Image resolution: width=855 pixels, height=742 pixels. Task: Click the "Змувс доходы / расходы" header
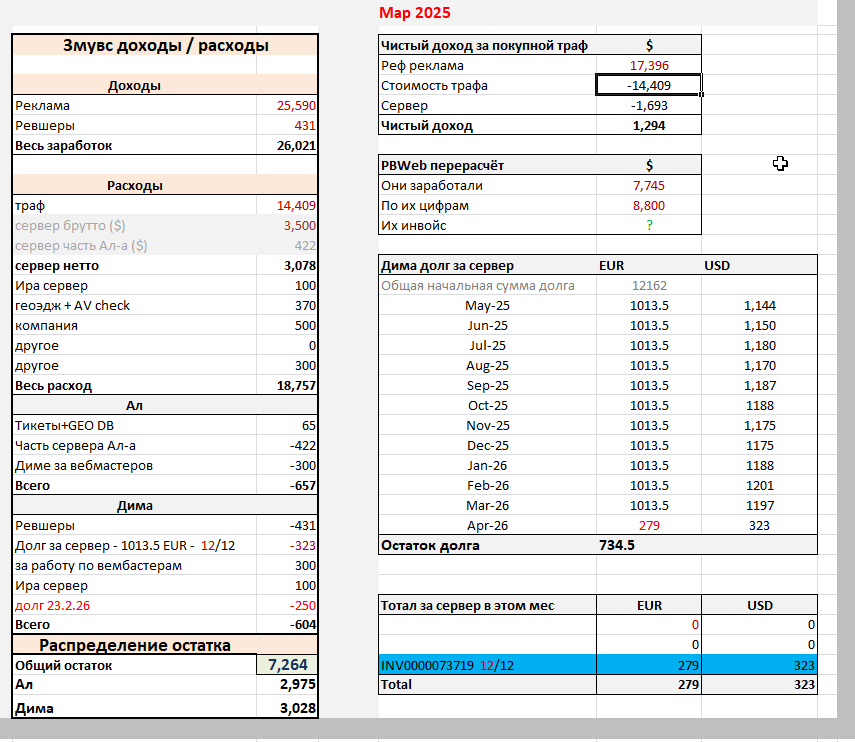click(x=165, y=45)
